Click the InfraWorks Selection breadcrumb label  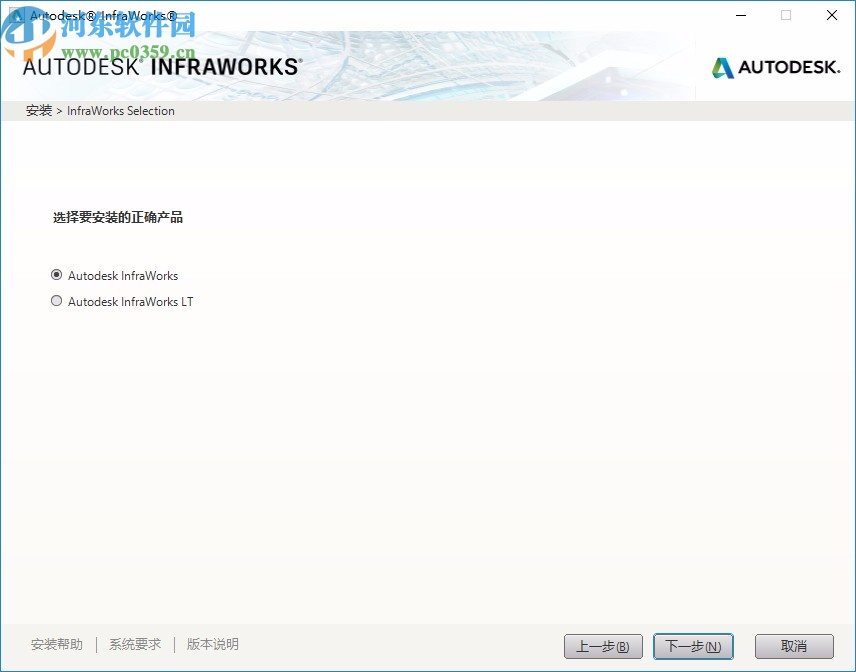pyautogui.click(x=120, y=111)
